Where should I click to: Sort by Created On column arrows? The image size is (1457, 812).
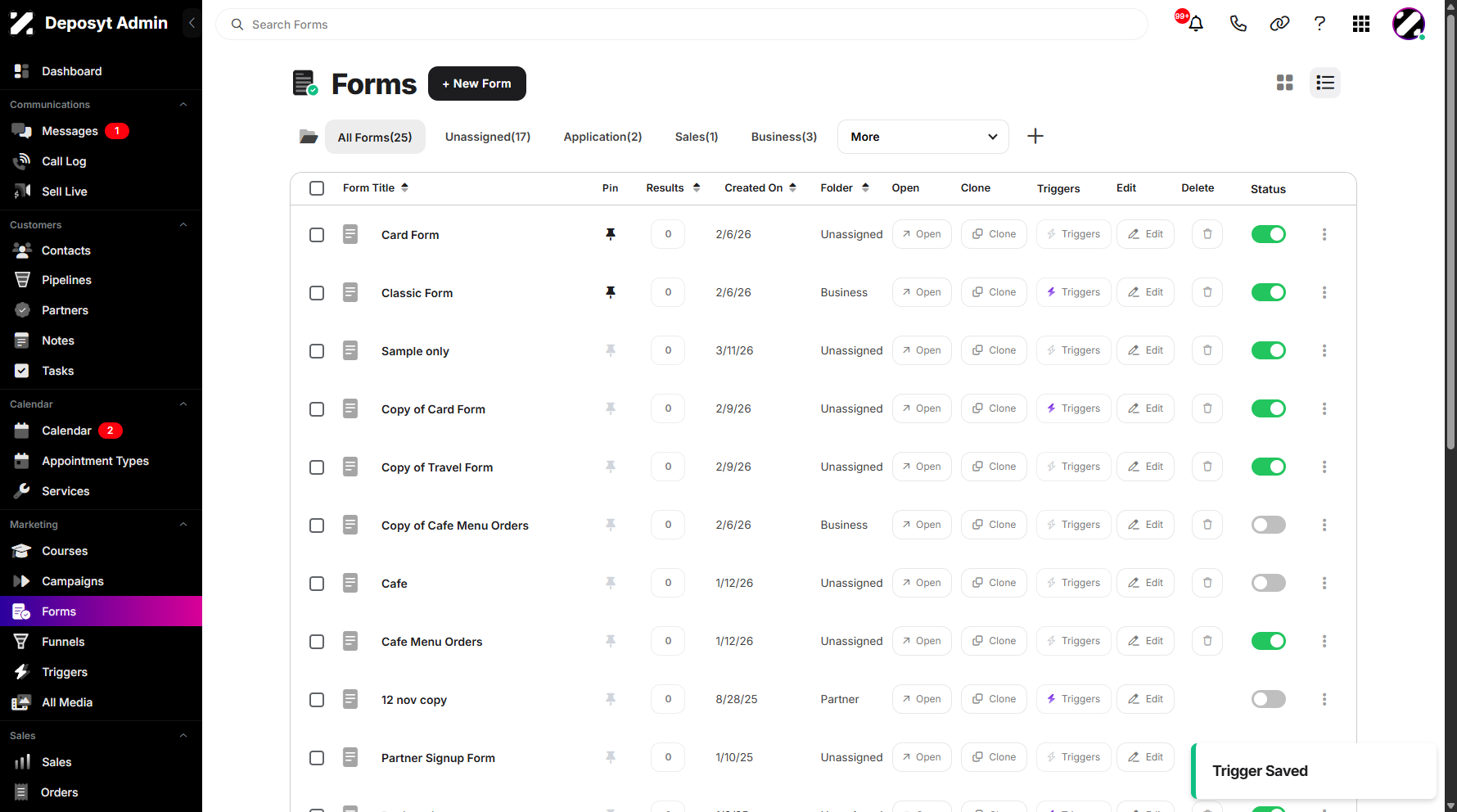[x=792, y=187]
